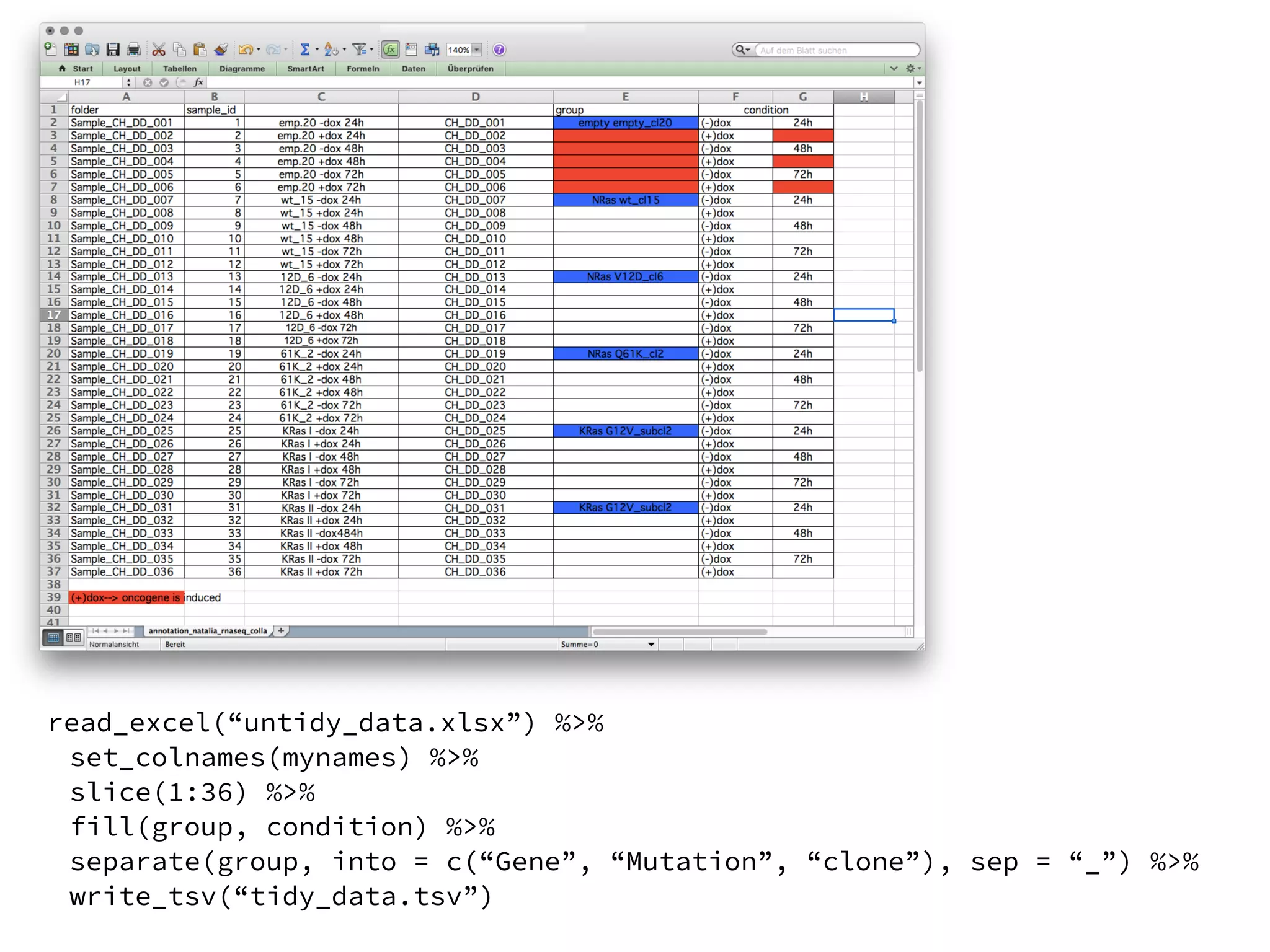Paste from the clipboard icon
Screen dimensions: 1270x952
pos(200,50)
